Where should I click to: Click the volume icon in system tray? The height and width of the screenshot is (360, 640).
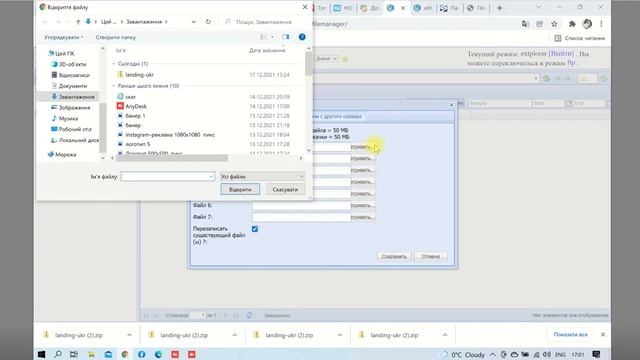[547, 354]
